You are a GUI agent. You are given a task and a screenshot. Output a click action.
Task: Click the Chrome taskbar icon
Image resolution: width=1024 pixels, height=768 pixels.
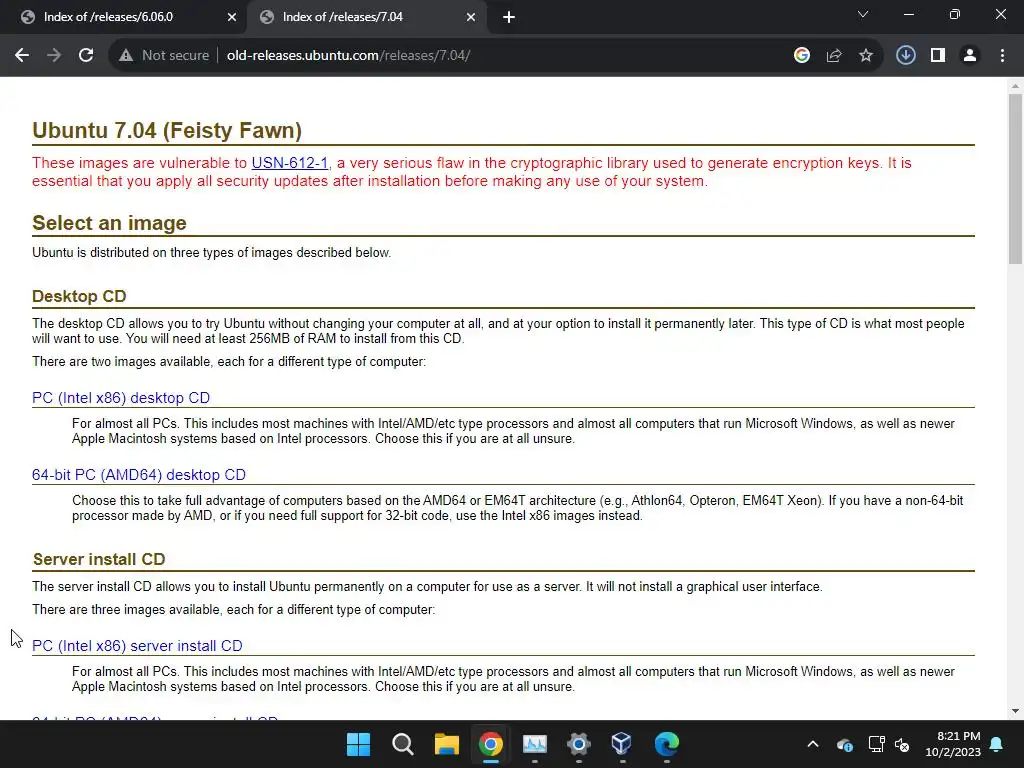click(x=490, y=744)
